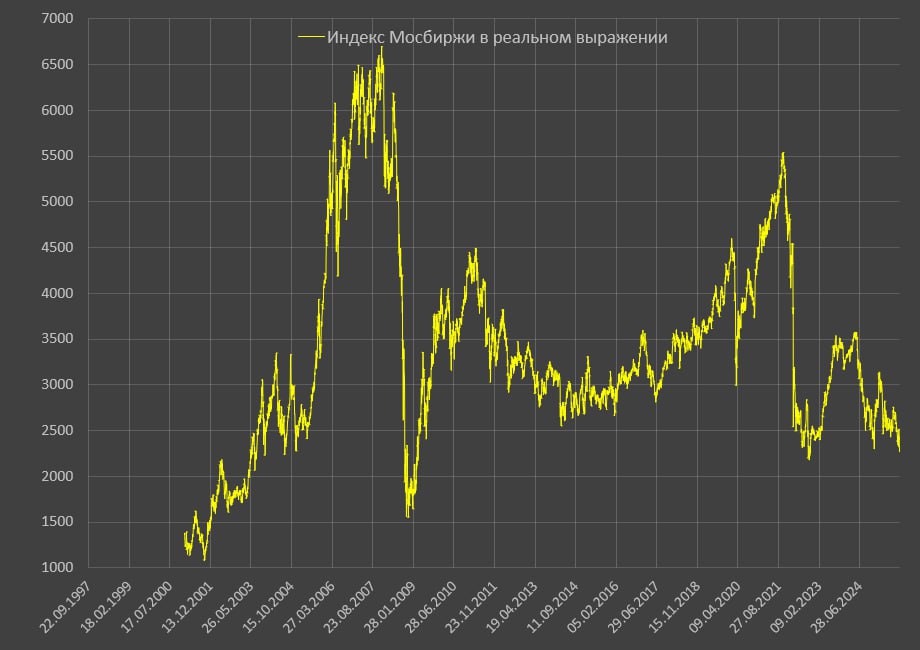Click the 5500 y-axis value
The height and width of the screenshot is (650, 920).
55,156
